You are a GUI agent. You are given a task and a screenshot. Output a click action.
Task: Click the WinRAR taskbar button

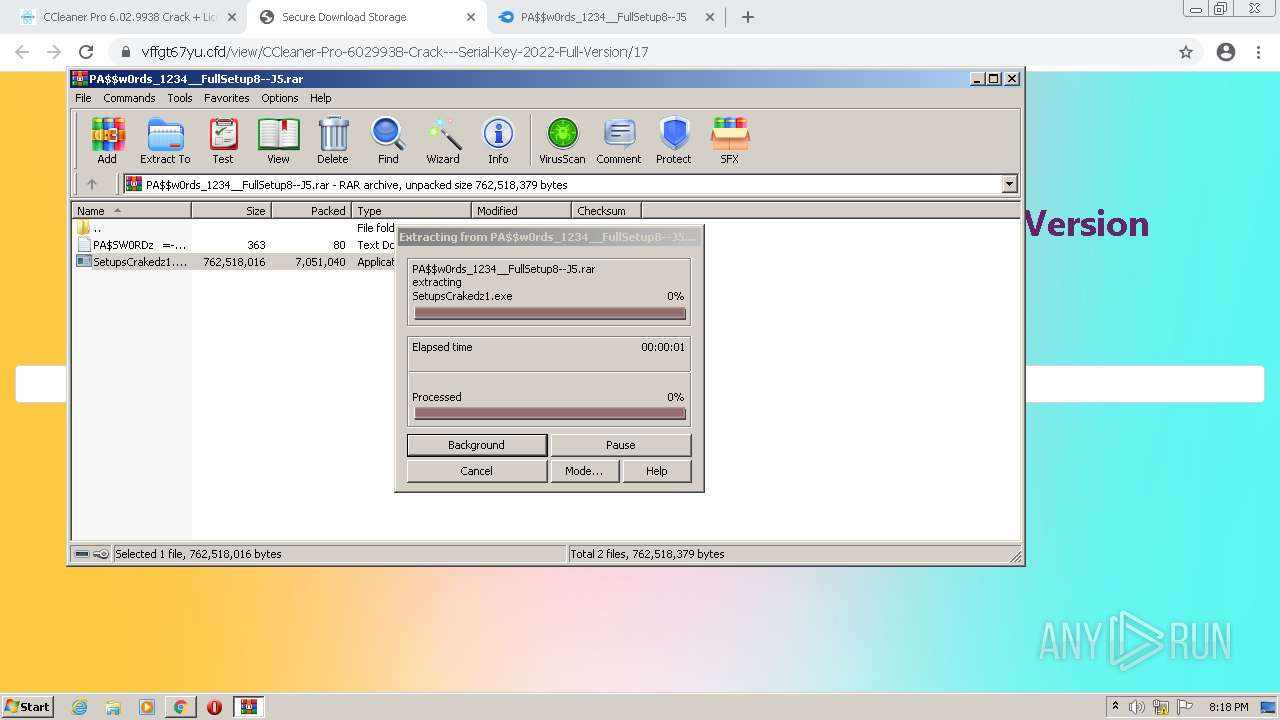click(249, 707)
